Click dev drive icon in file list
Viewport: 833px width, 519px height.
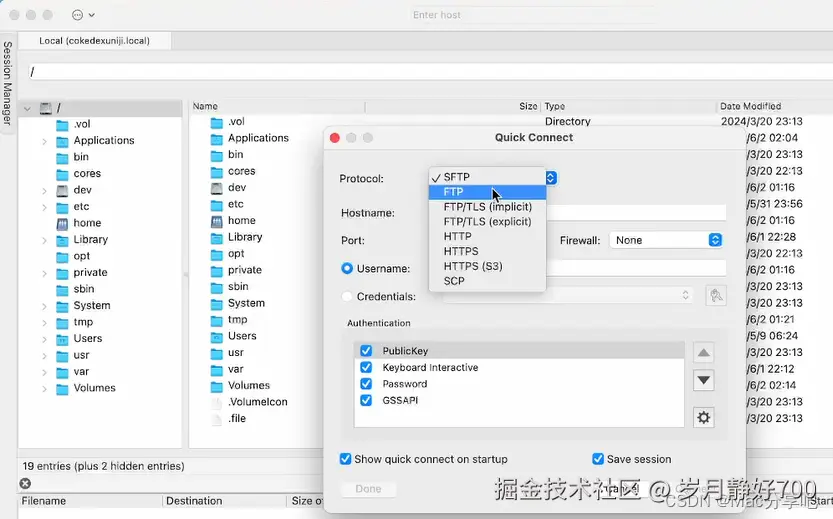(x=217, y=188)
